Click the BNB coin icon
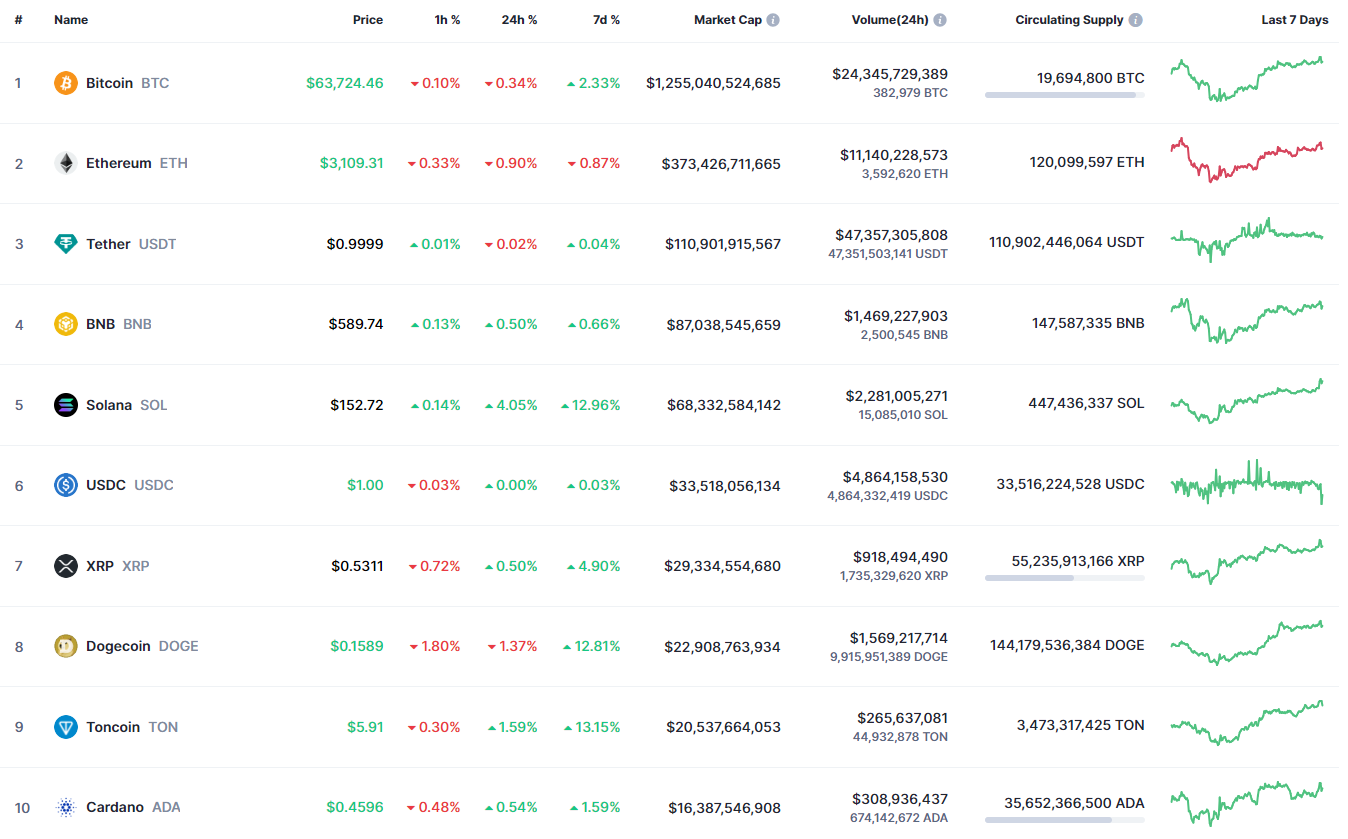 click(65, 324)
